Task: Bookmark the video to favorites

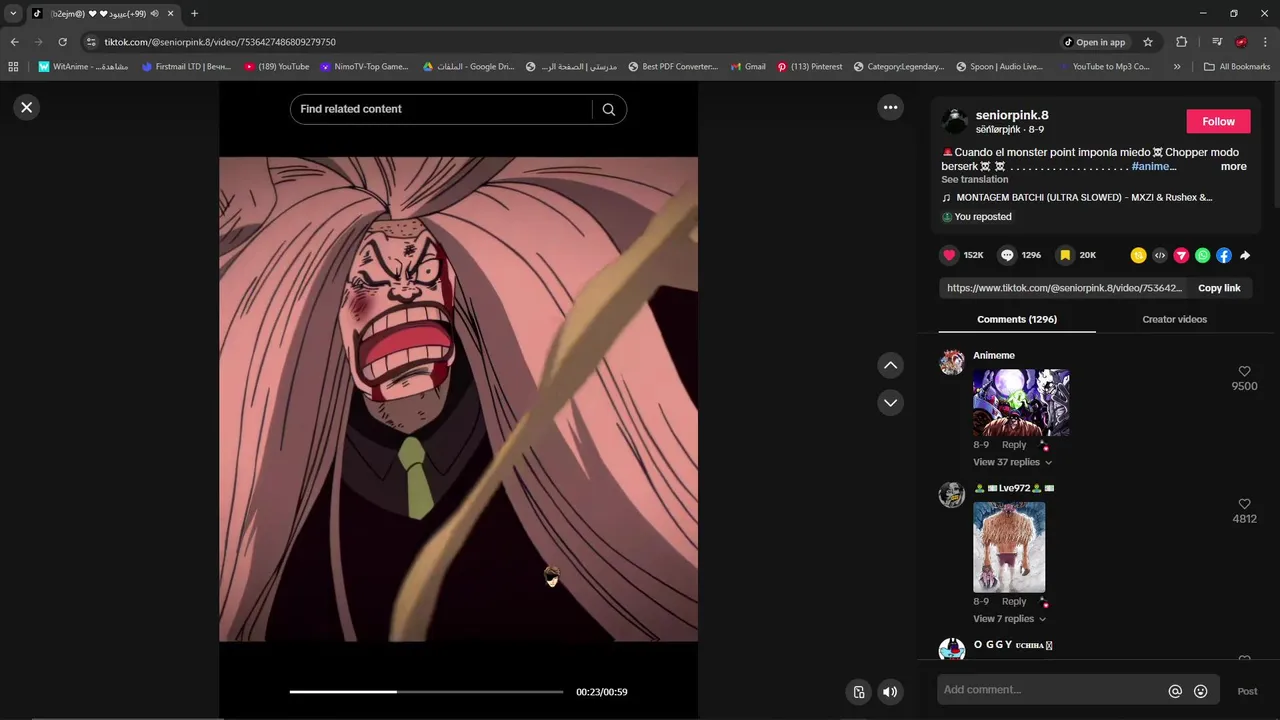Action: click(x=1065, y=255)
